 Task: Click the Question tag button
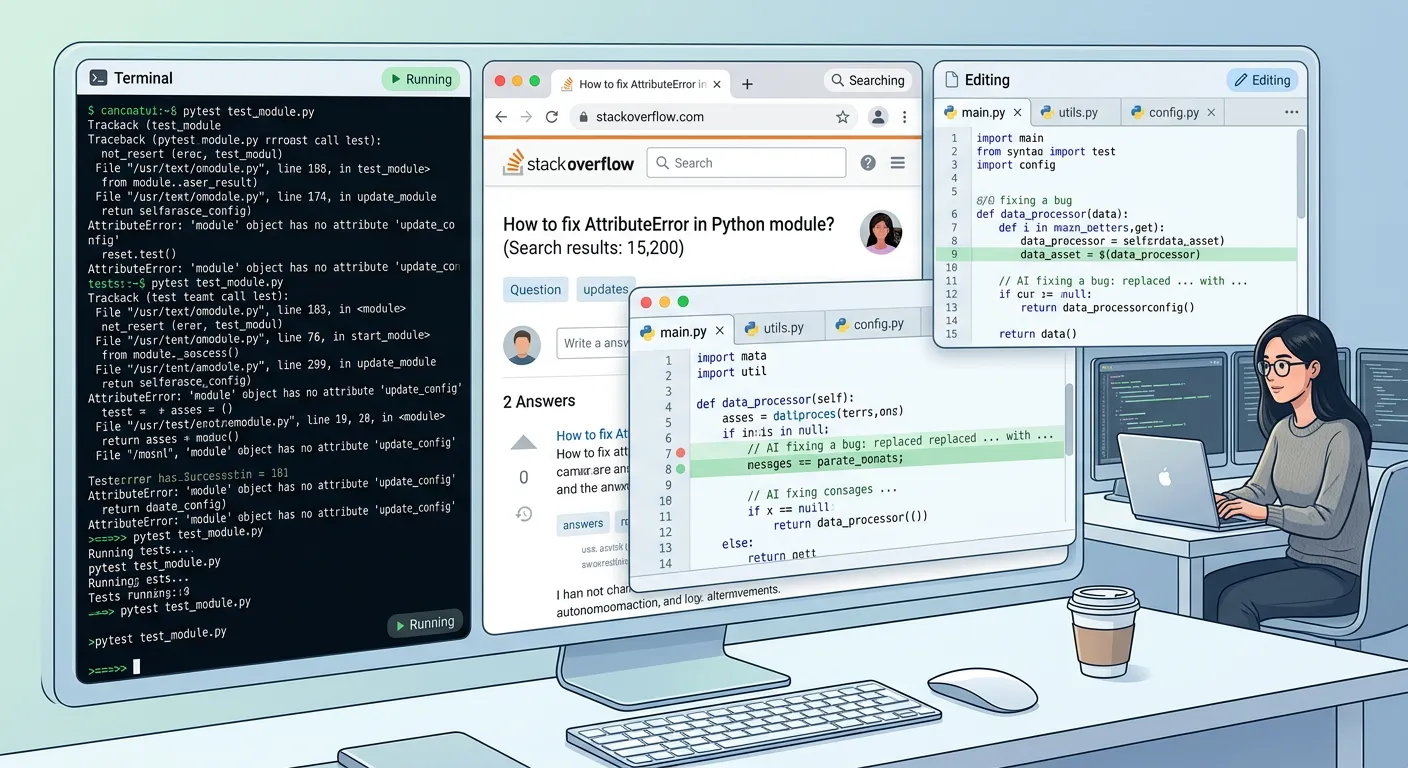535,289
